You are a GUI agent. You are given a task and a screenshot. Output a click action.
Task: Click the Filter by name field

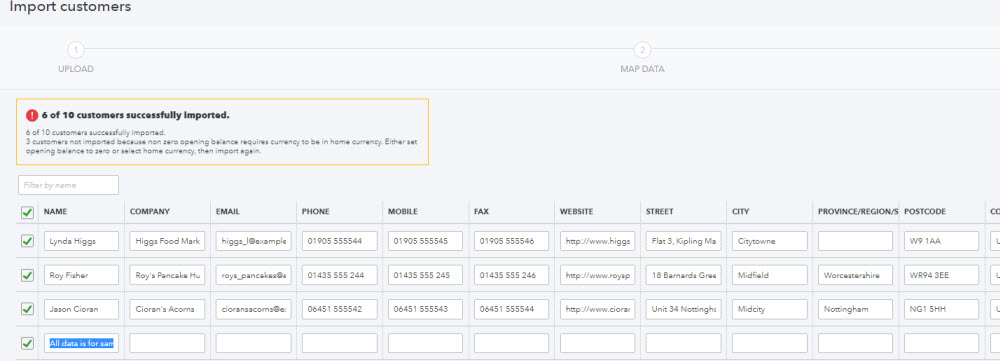point(68,185)
